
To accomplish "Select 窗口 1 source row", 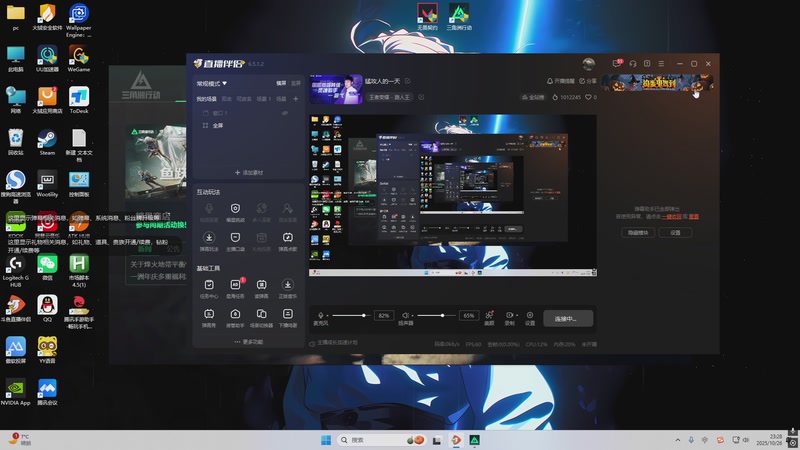I will click(248, 113).
